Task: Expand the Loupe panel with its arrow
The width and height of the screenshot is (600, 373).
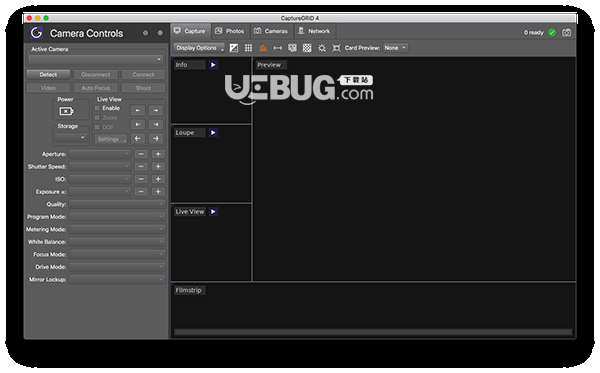Action: click(x=213, y=133)
